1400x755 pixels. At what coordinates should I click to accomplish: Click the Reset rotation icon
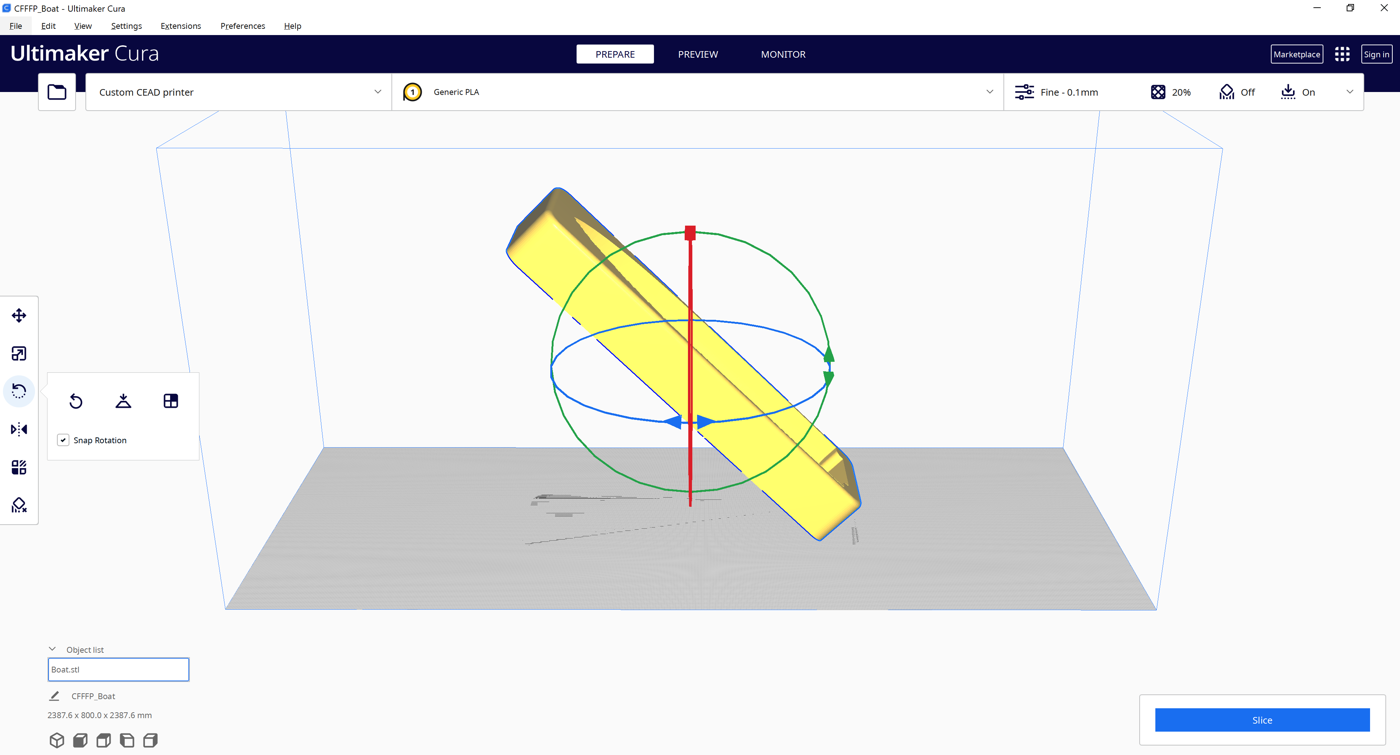pos(76,401)
